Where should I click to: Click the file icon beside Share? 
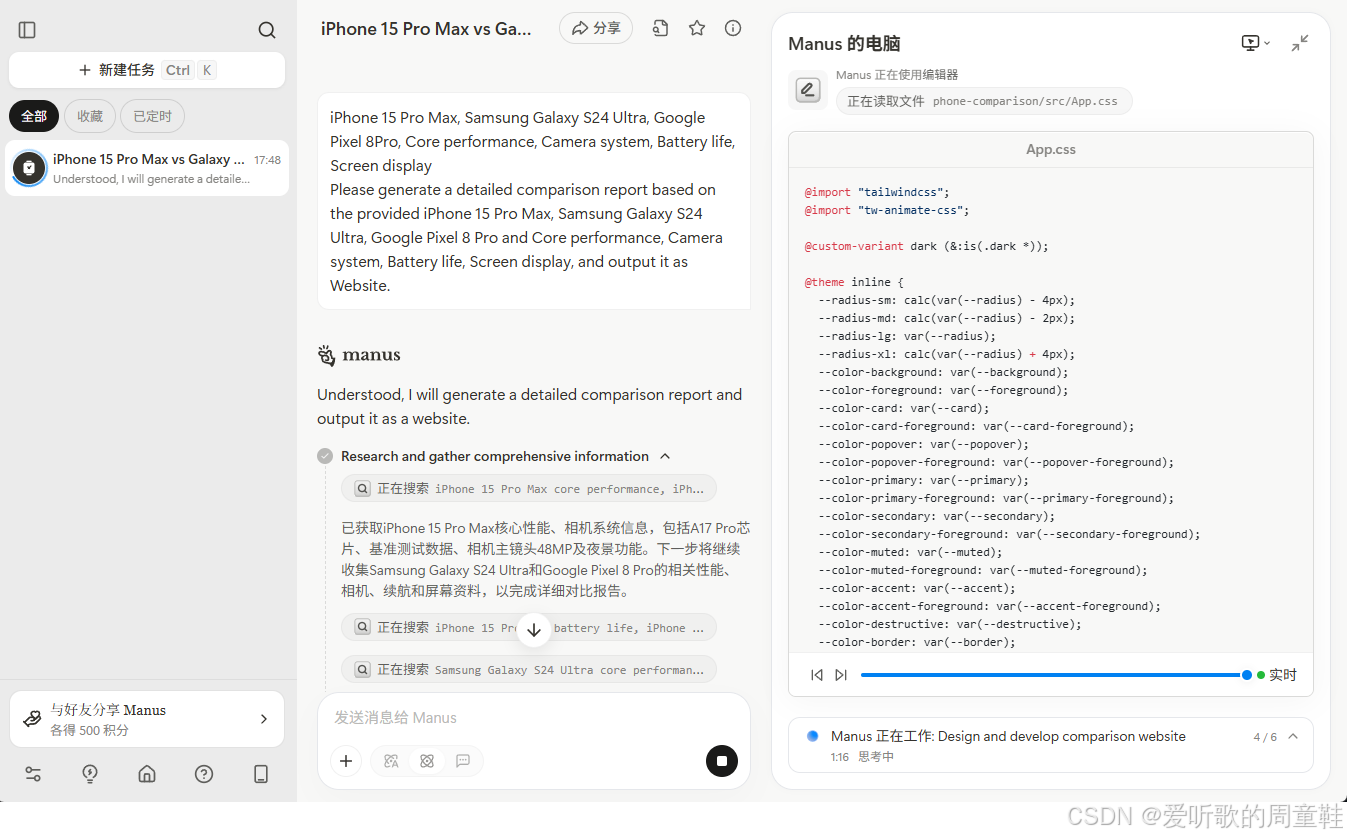[x=660, y=28]
